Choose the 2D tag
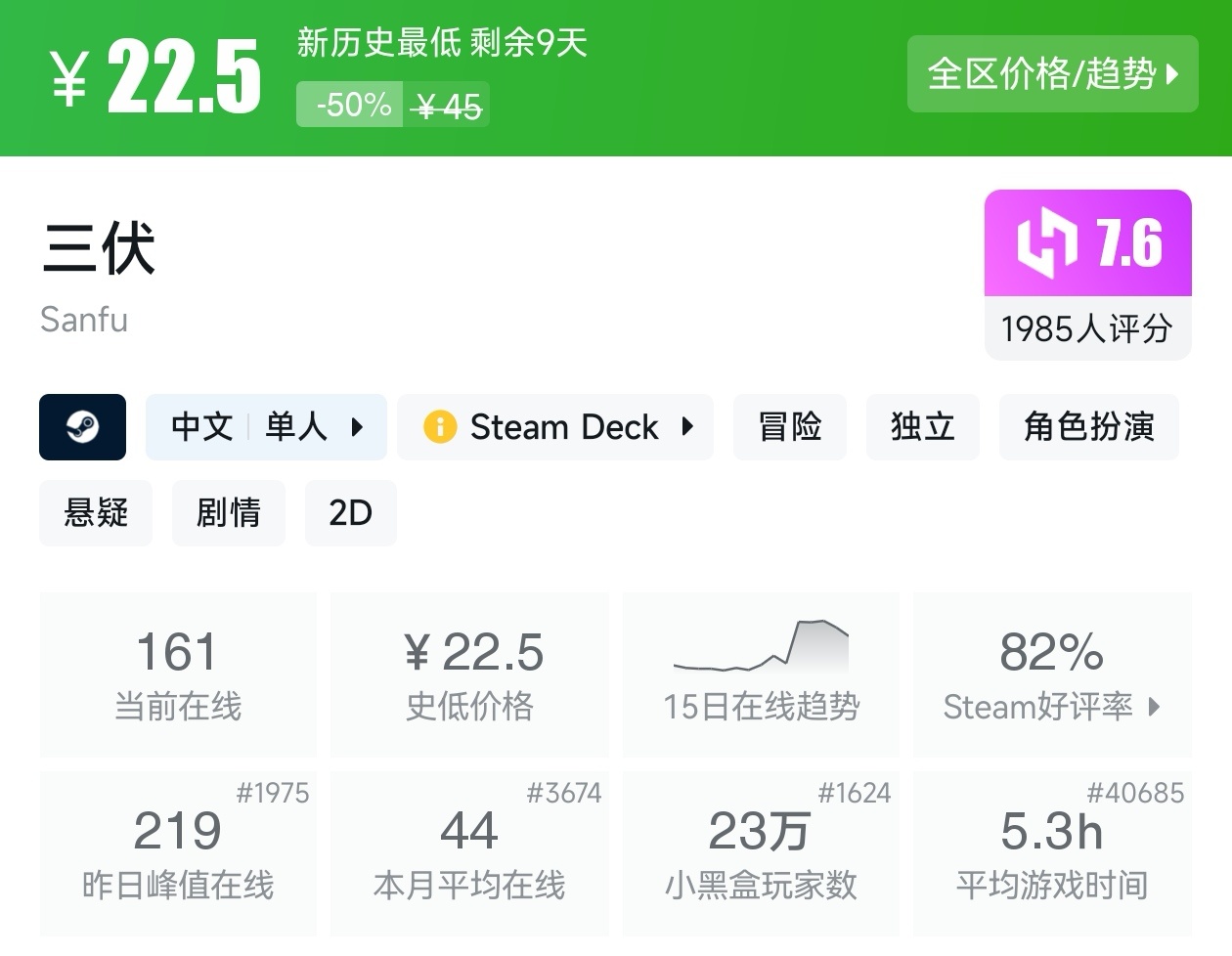Image resolution: width=1232 pixels, height=956 pixels. 350,513
